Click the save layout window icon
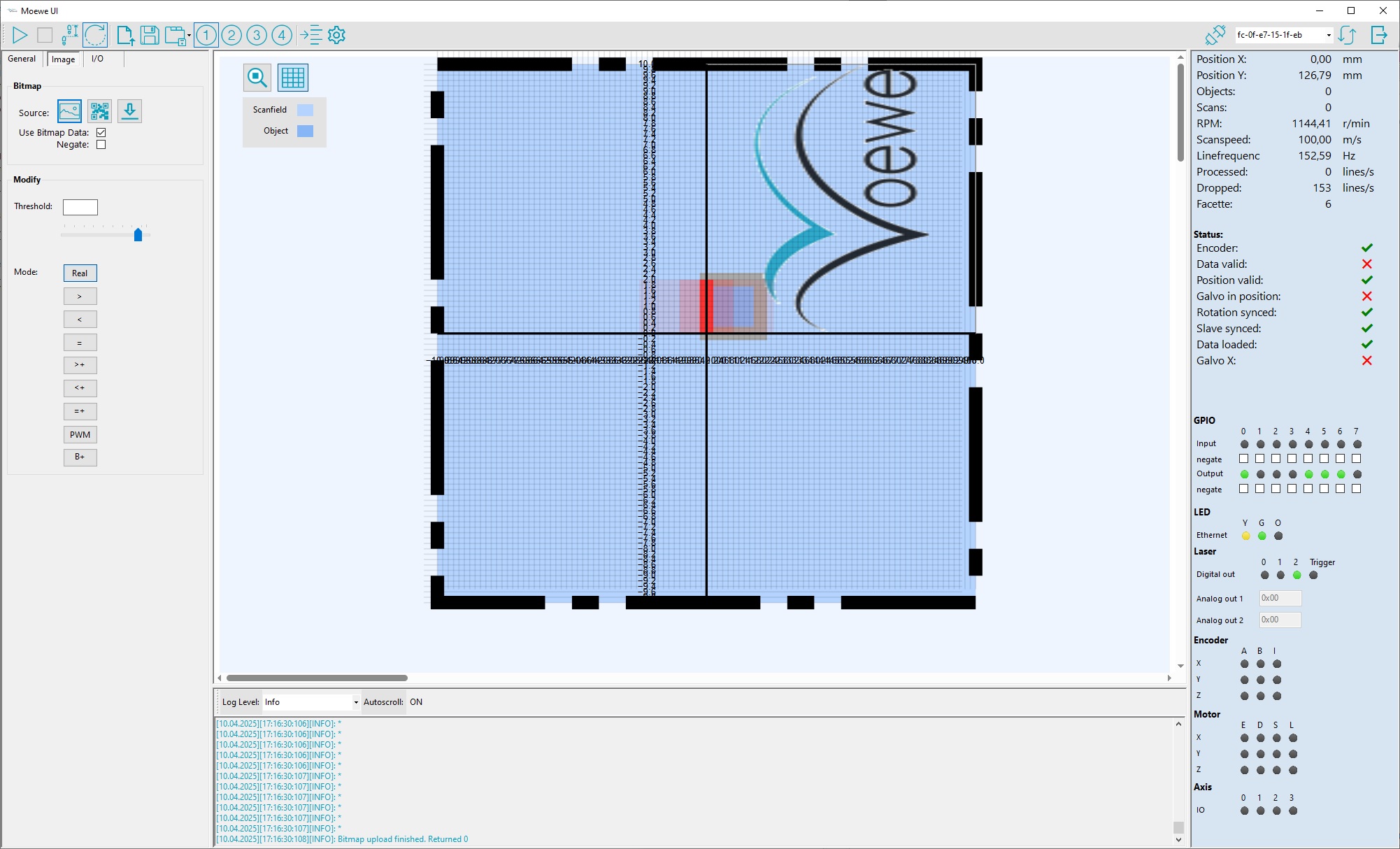Image resolution: width=1400 pixels, height=849 pixels. tap(175, 35)
